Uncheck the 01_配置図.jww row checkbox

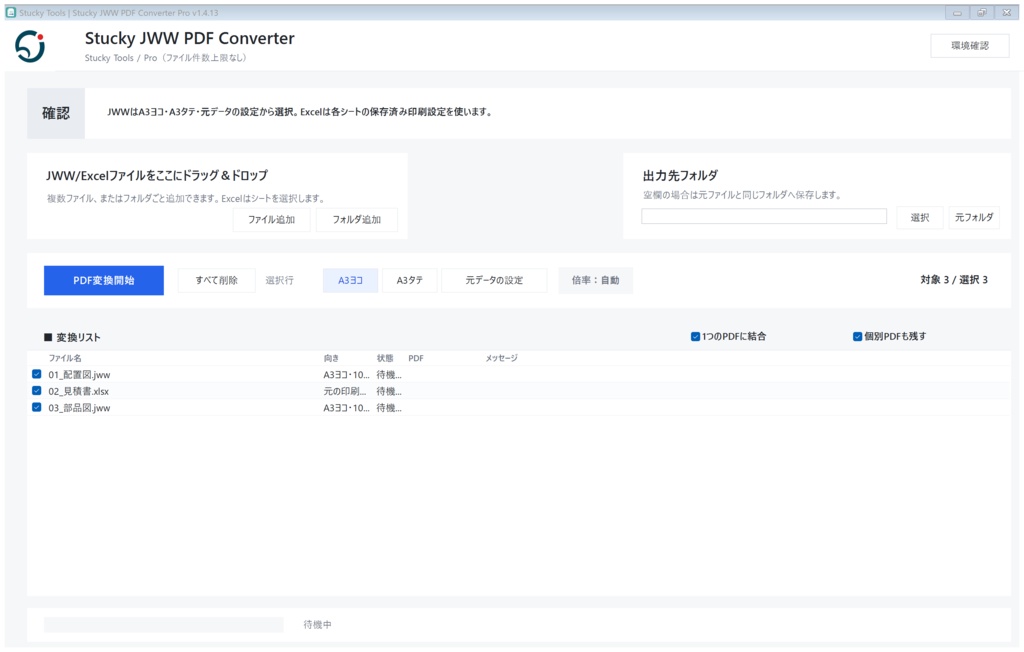[x=37, y=374]
